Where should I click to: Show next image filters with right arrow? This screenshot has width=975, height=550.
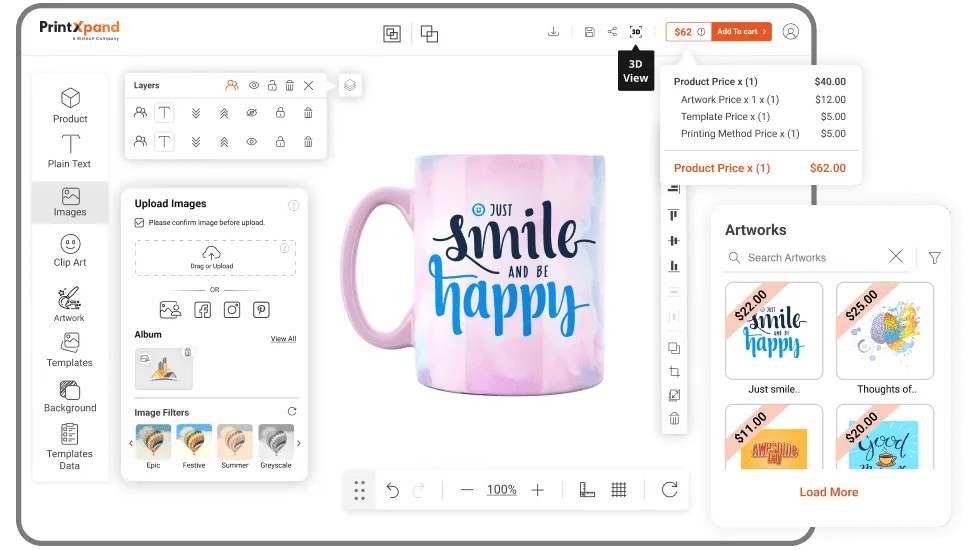click(299, 443)
